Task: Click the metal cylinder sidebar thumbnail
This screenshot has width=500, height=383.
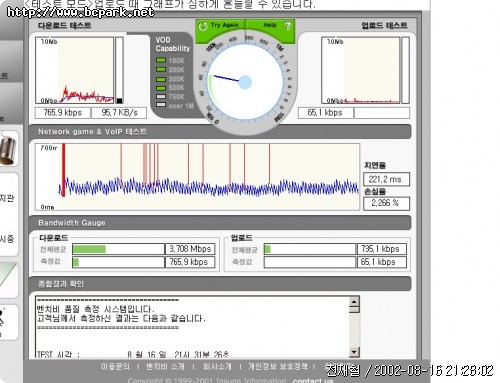Action: pyautogui.click(x=8, y=148)
